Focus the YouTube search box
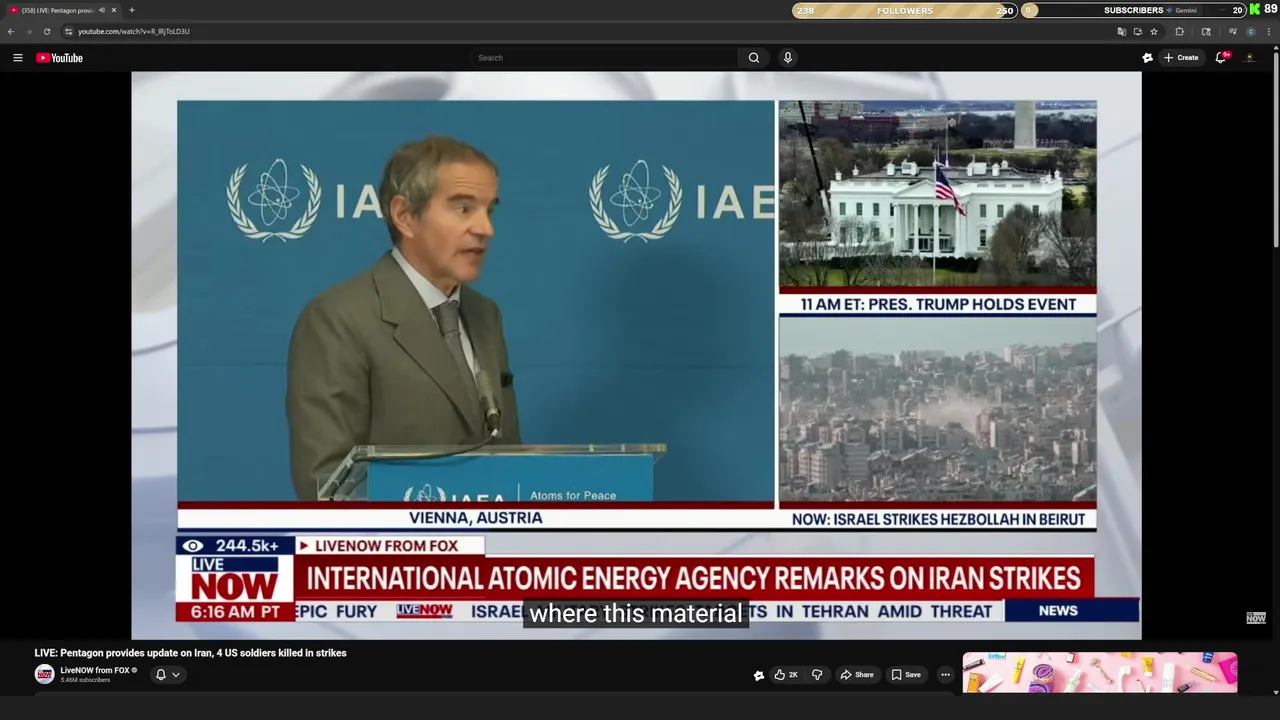This screenshot has width=1280, height=720. coord(605,58)
